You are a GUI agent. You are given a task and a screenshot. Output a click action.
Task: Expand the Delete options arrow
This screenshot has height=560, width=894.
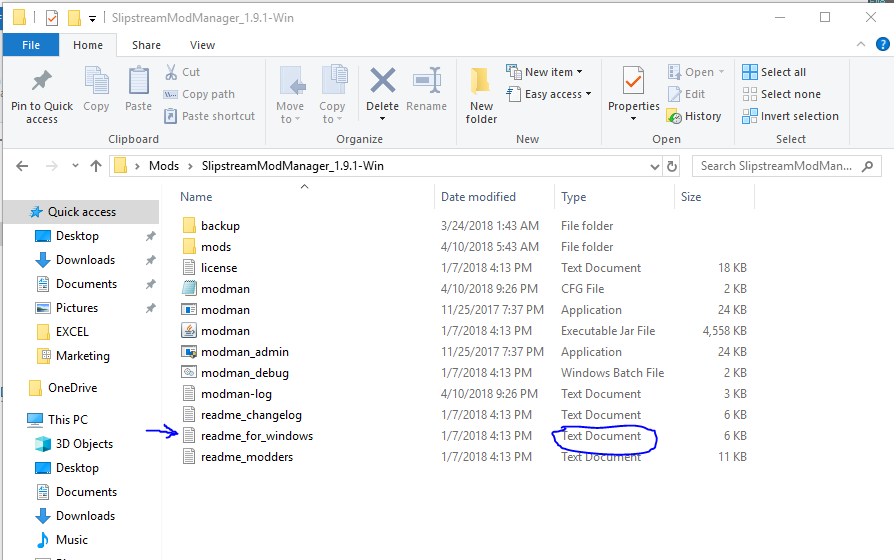pos(383,119)
